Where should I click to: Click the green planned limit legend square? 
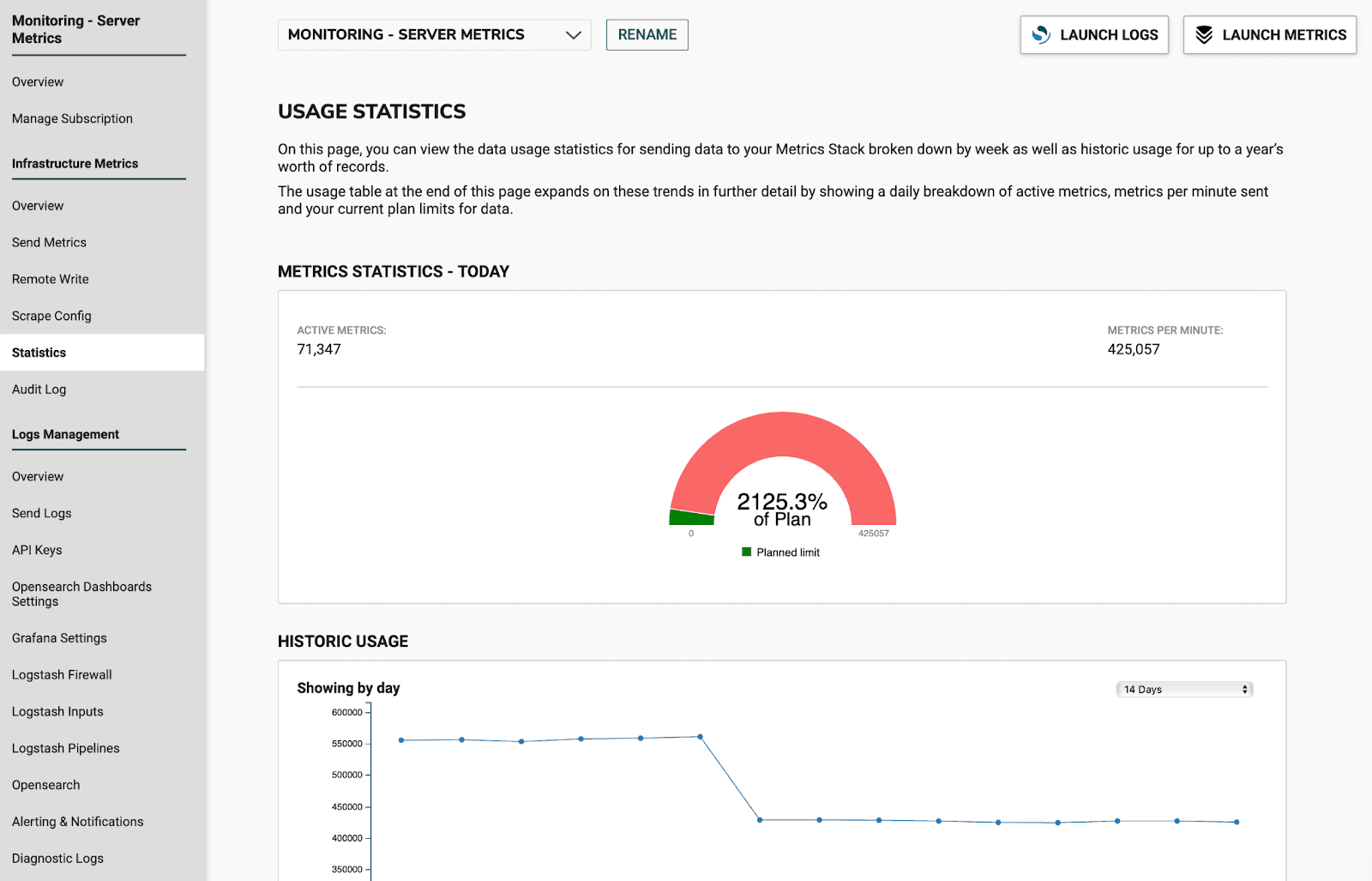pyautogui.click(x=747, y=552)
